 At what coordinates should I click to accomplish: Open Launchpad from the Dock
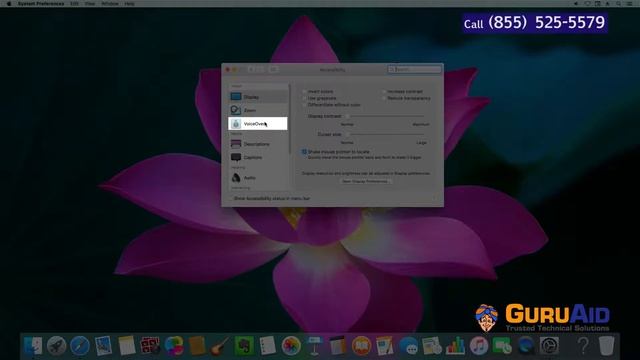pos(56,346)
